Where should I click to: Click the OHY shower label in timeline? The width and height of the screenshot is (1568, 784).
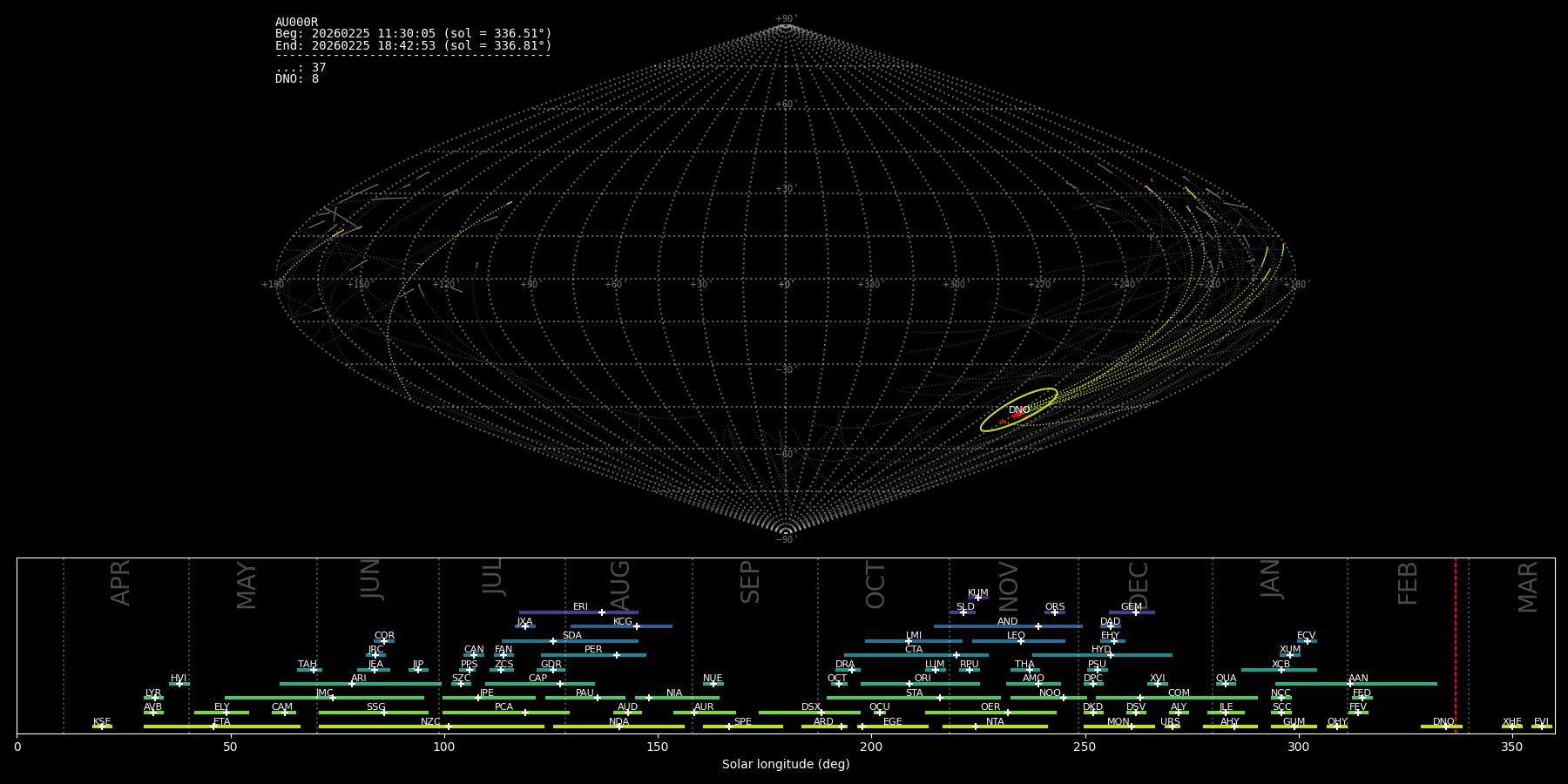[x=1337, y=722]
